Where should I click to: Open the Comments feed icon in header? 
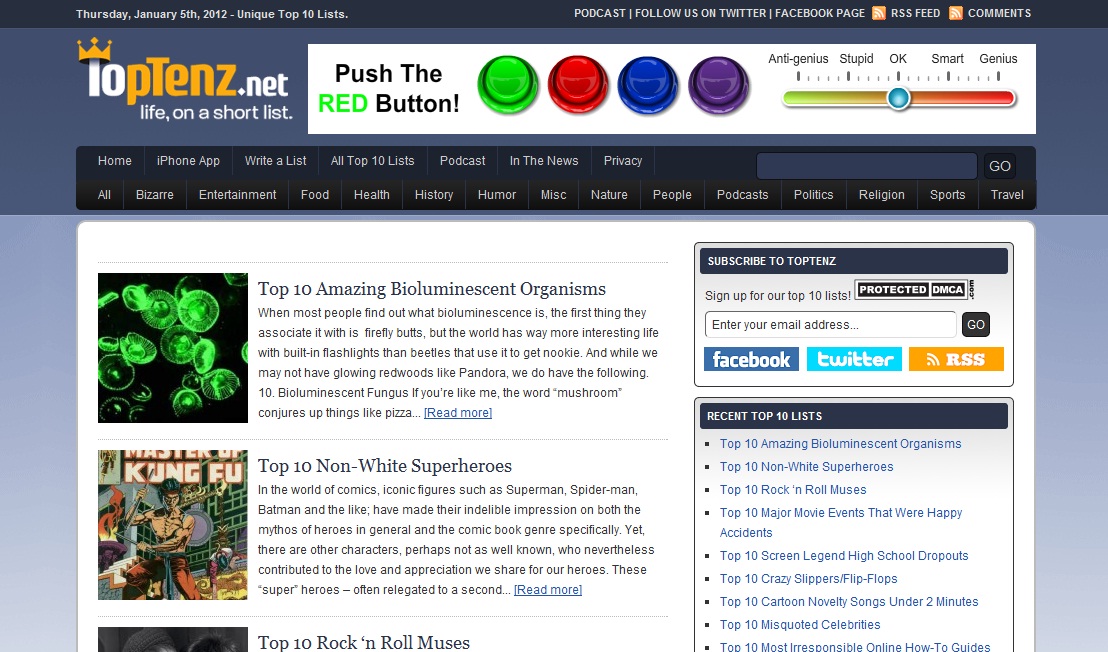tap(956, 13)
